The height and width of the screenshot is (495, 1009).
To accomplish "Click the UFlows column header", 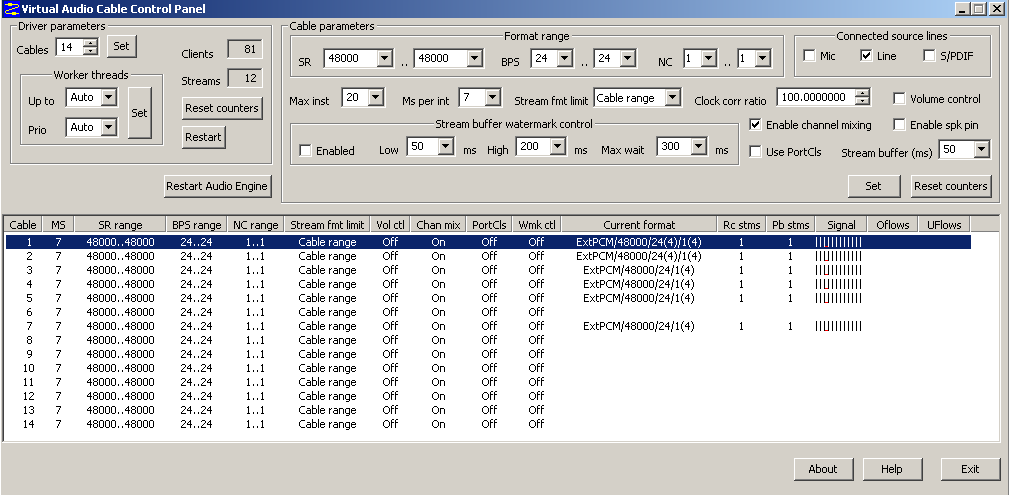I will point(945,225).
